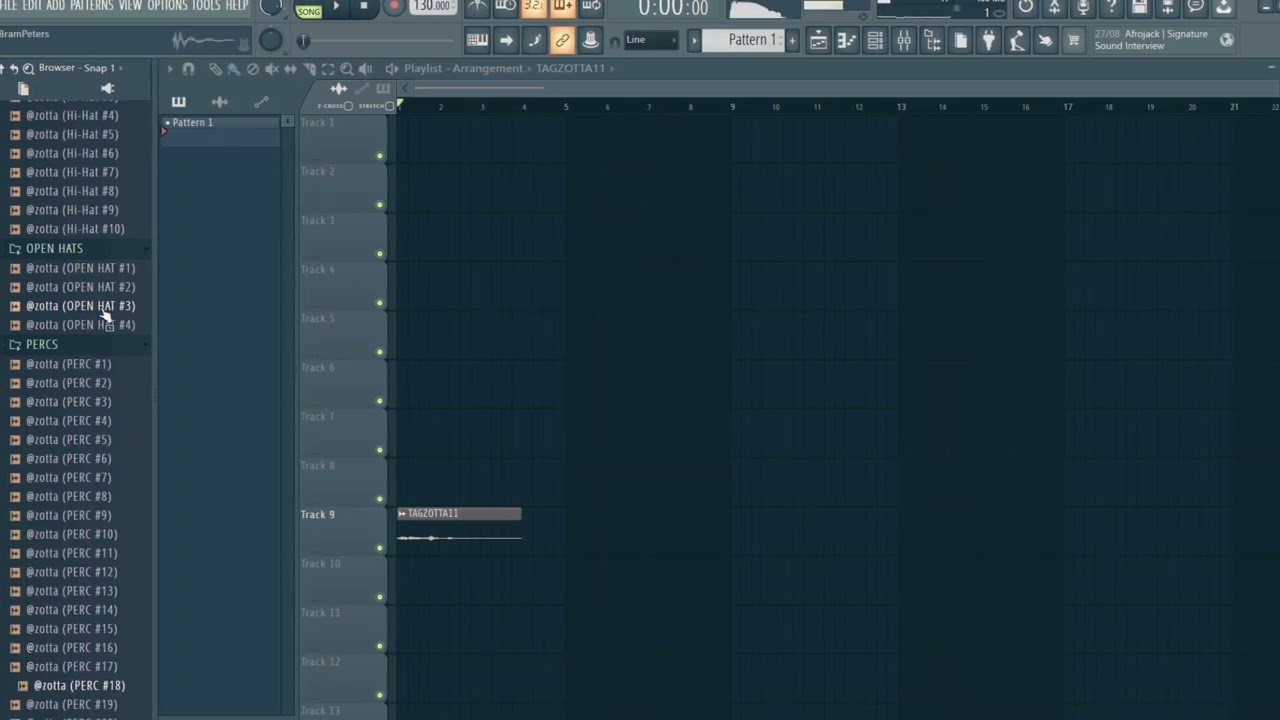
Task: Toggle the metronome icon
Action: (x=478, y=7)
